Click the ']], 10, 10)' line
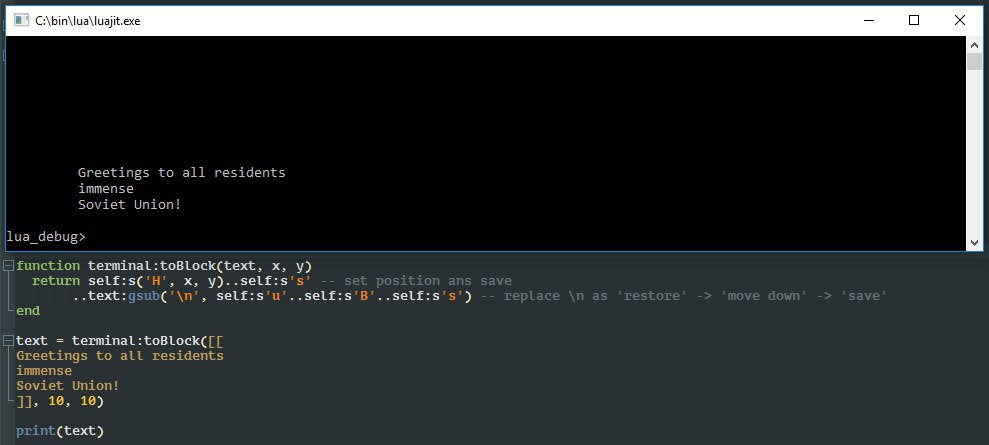The image size is (989, 445). [60, 401]
